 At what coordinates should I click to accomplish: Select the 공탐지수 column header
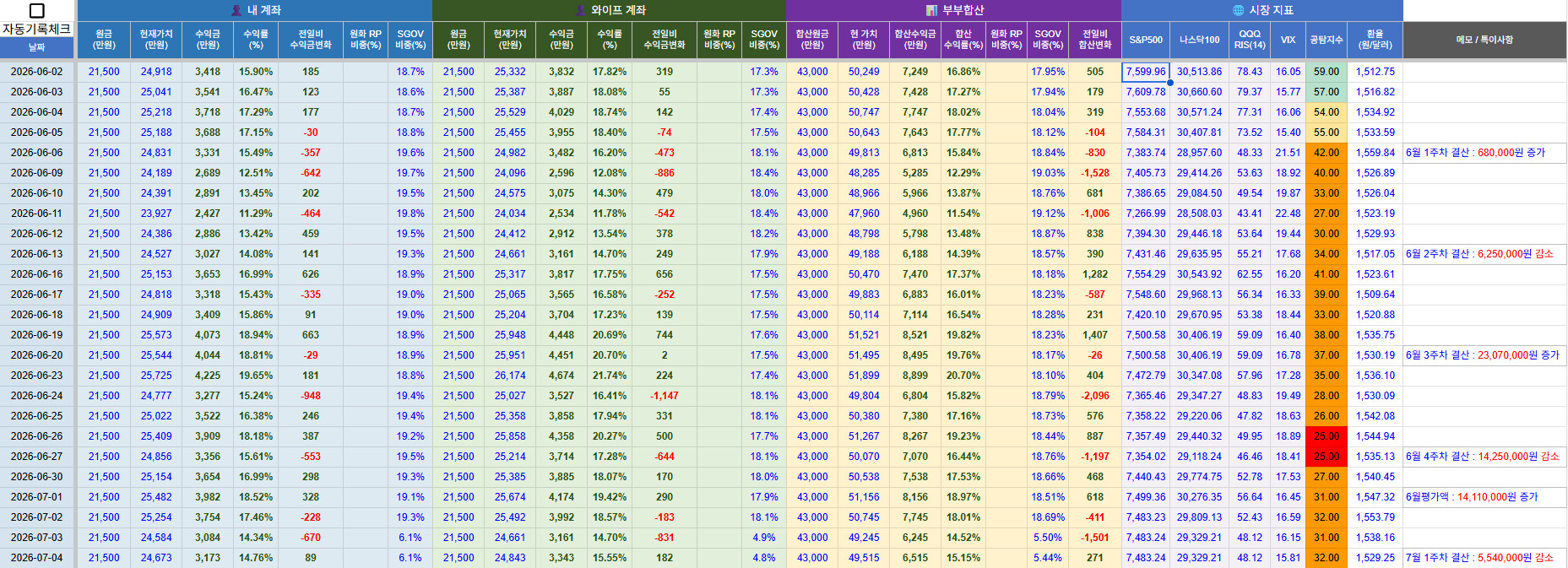click(x=1326, y=40)
